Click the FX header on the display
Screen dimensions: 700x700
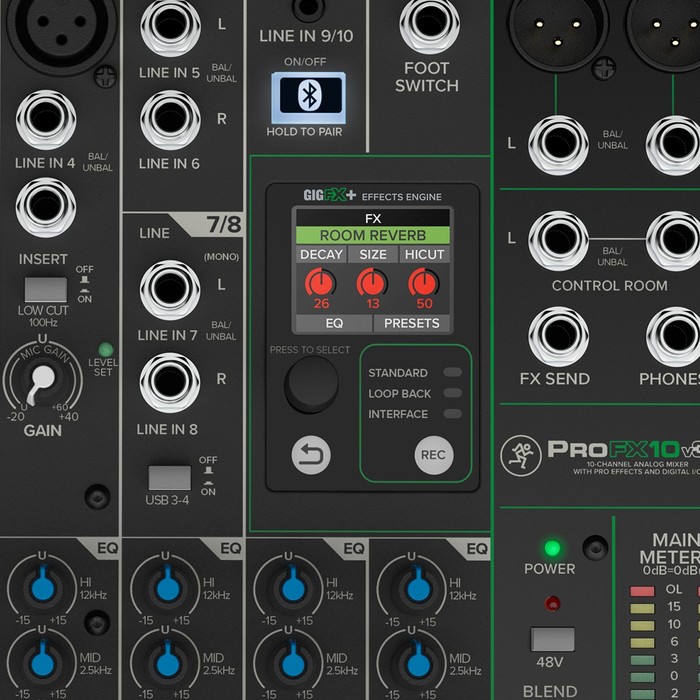(x=373, y=218)
